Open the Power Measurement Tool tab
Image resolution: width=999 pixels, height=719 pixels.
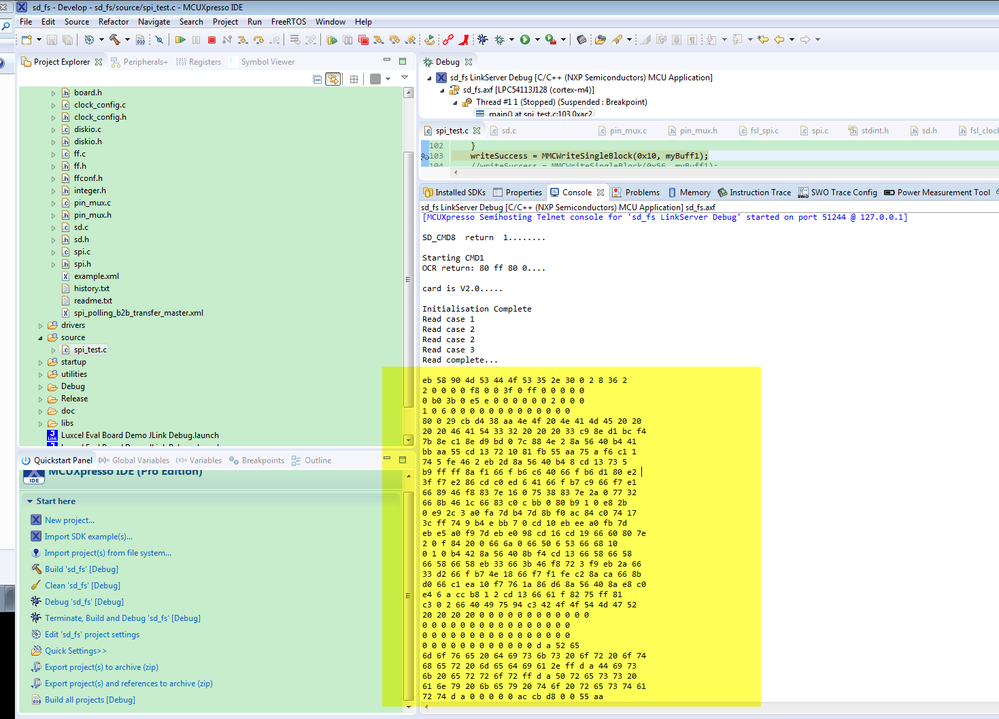937,192
